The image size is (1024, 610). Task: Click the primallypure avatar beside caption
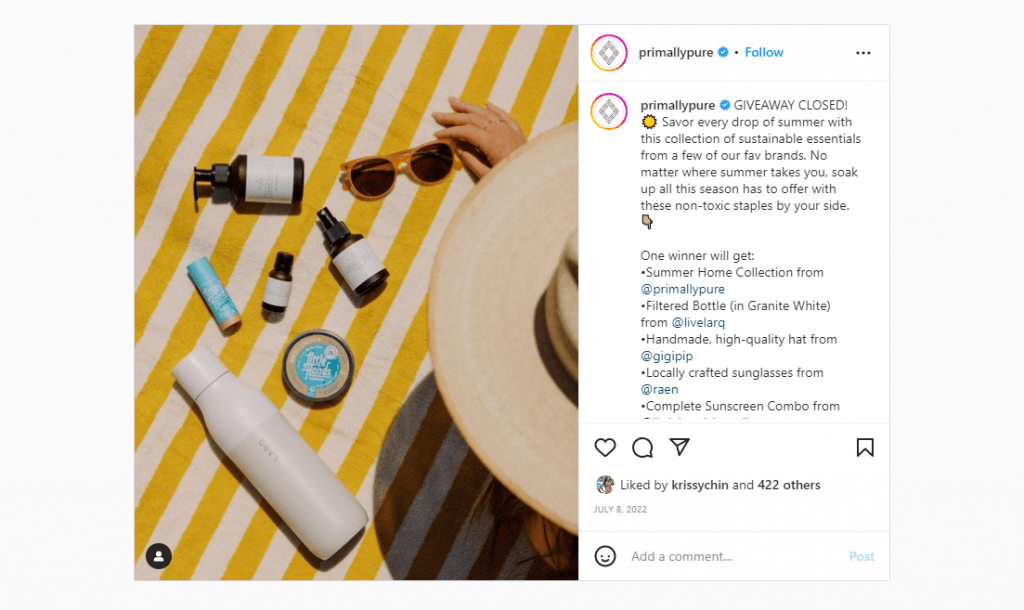609,111
